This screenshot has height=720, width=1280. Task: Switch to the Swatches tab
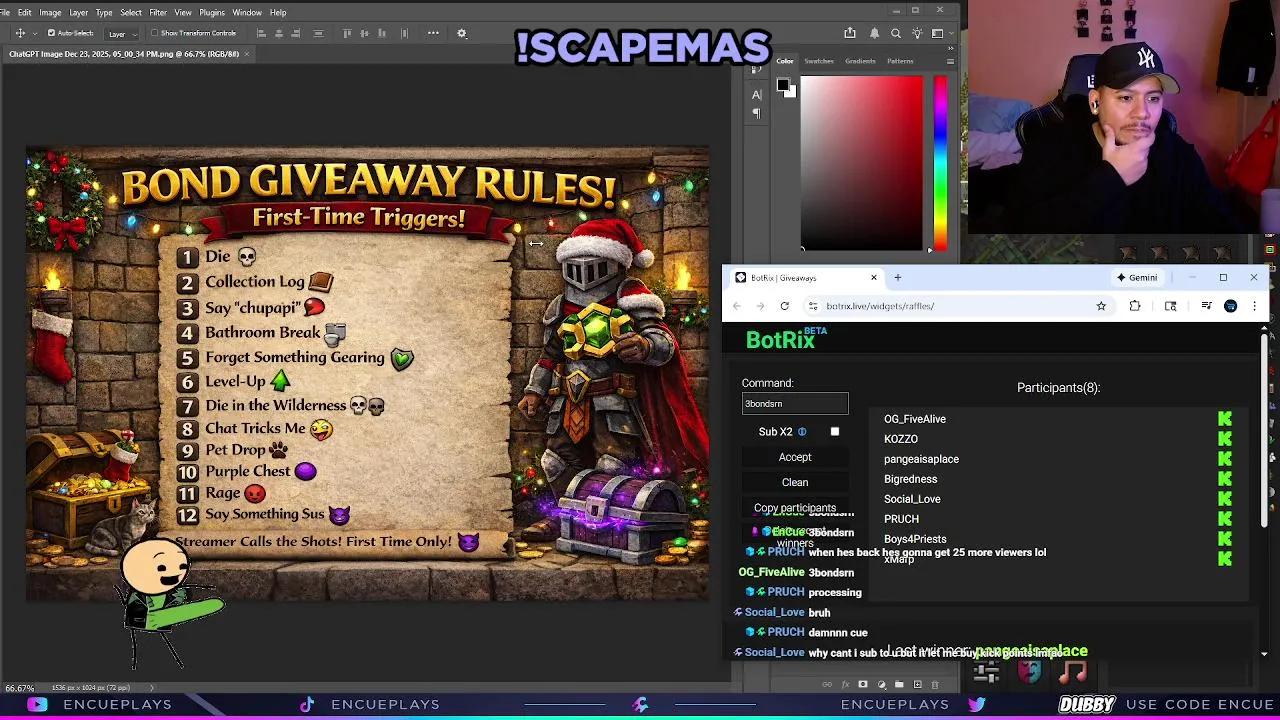pyautogui.click(x=819, y=61)
